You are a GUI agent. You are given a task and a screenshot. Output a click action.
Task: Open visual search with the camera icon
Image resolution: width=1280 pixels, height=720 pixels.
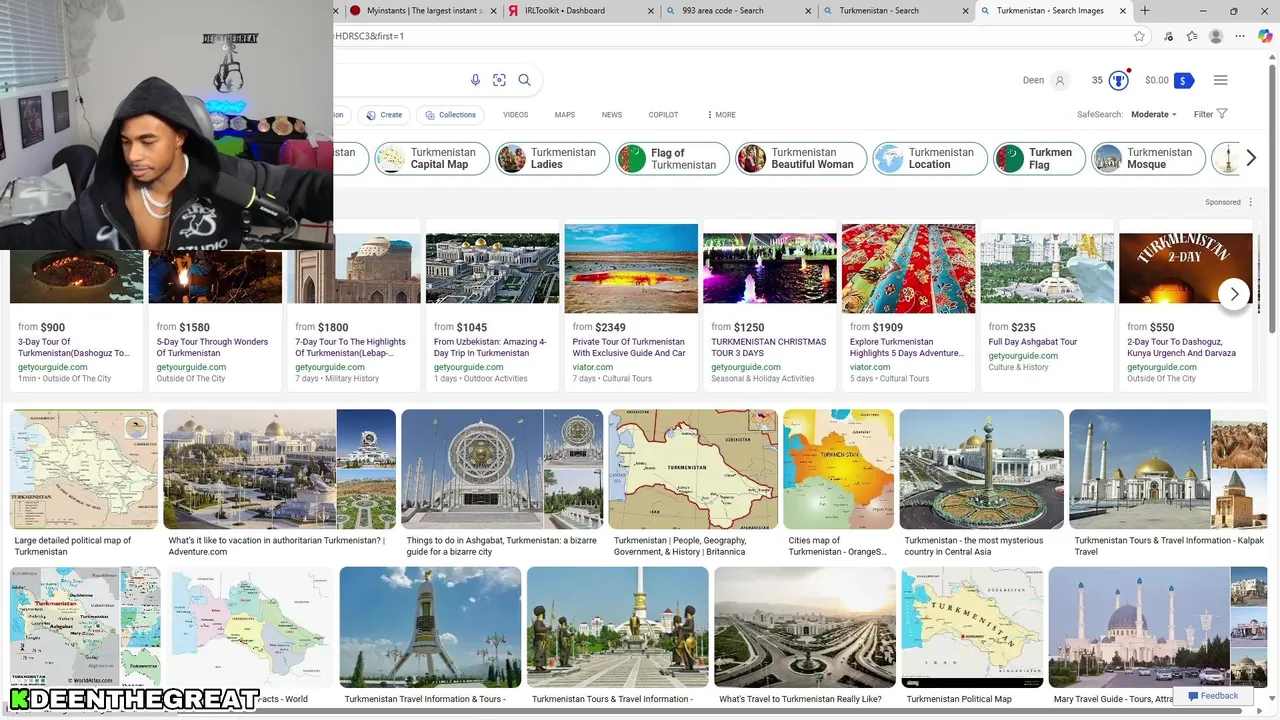click(499, 80)
